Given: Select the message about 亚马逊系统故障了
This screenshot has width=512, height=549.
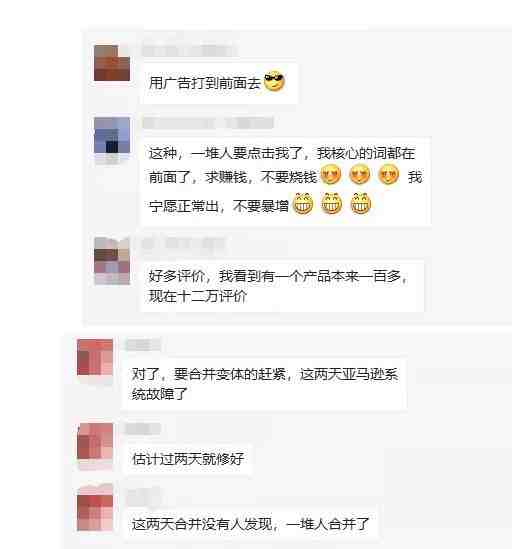Looking at the screenshot, I should [265, 384].
